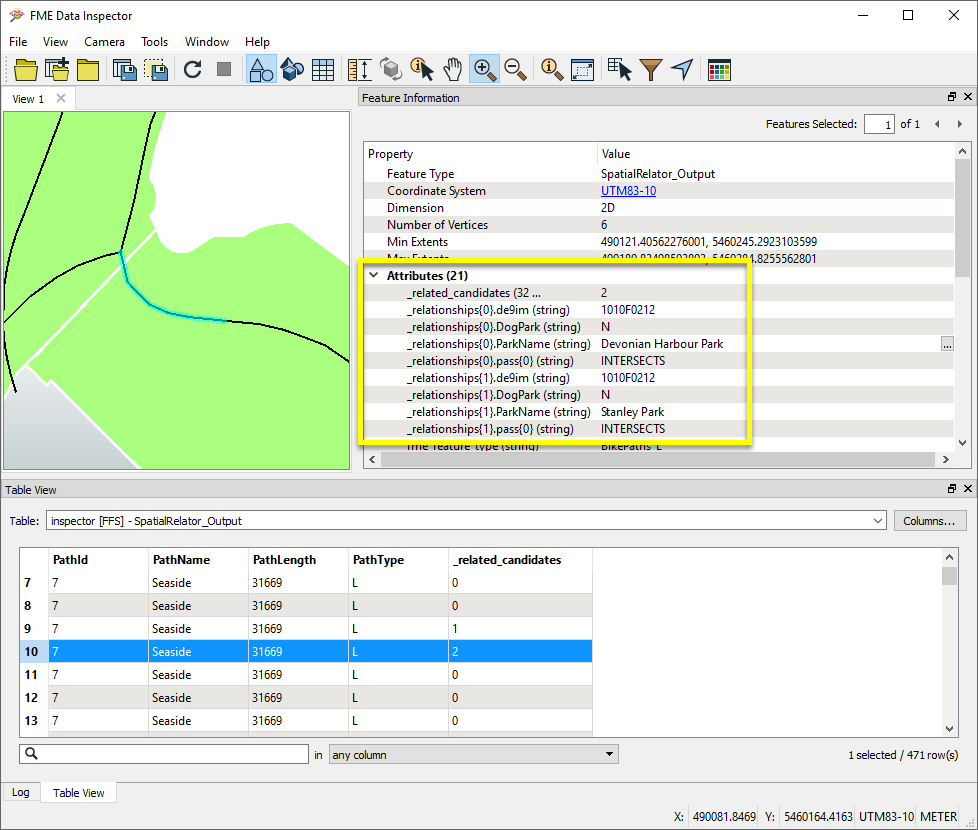Click the Filter Features funnel icon
978x830 pixels.
point(651,70)
